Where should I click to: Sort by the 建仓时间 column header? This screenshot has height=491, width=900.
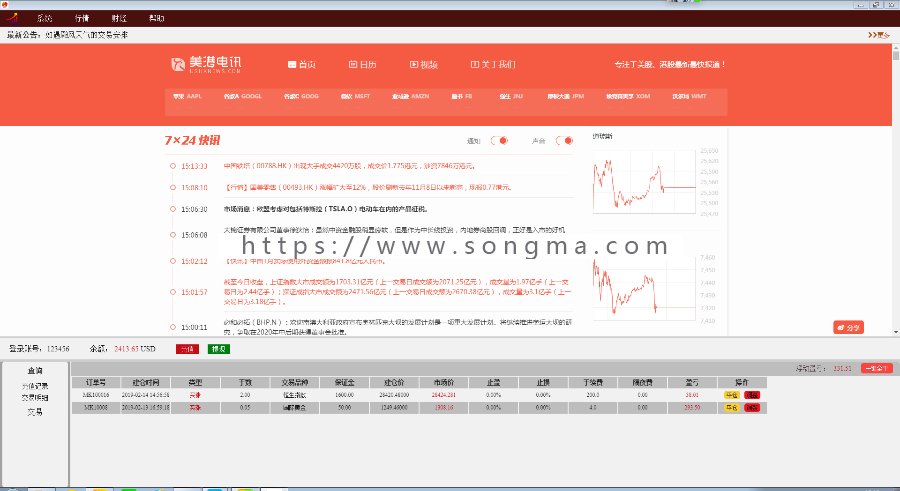pyautogui.click(x=145, y=382)
